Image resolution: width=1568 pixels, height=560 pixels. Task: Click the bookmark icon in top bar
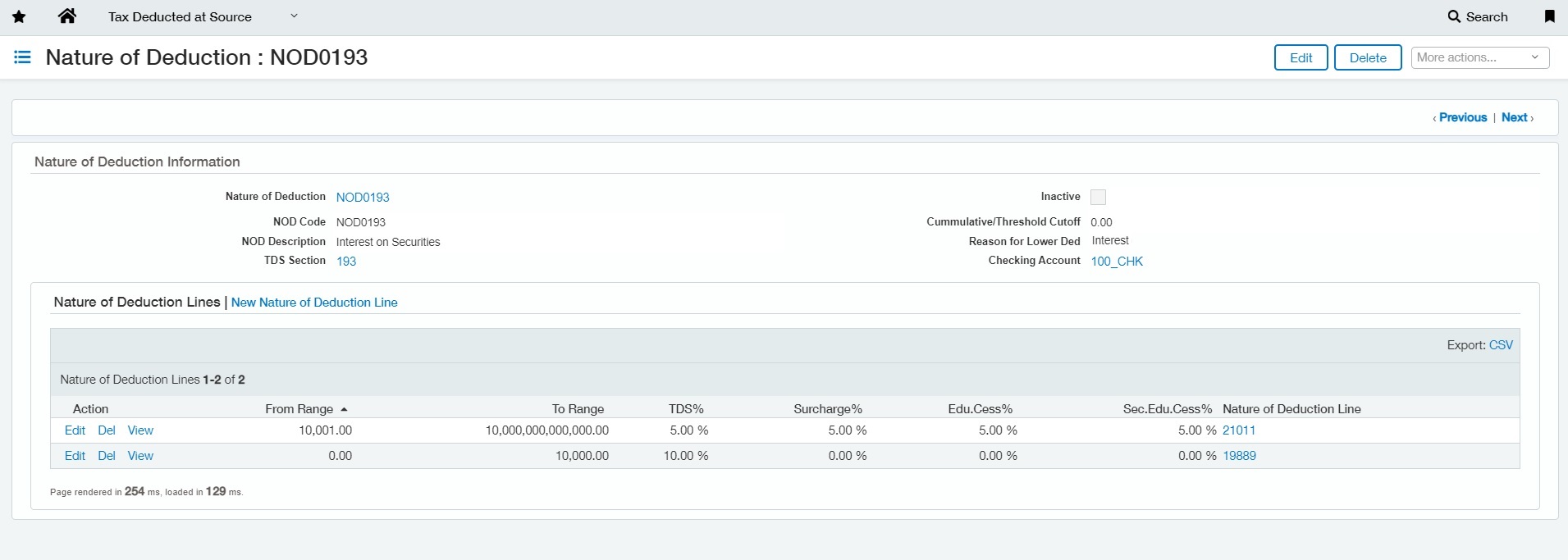pos(1549,16)
